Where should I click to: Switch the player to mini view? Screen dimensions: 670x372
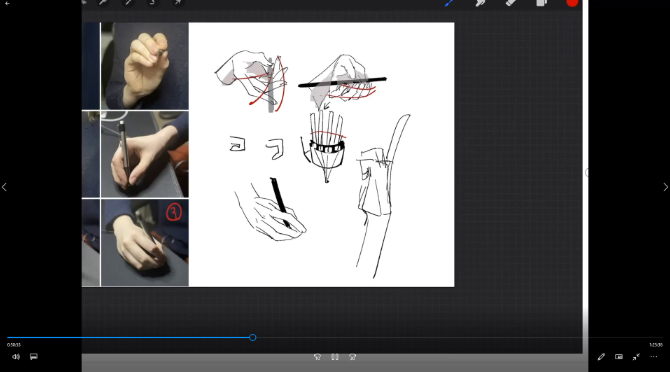(x=619, y=357)
